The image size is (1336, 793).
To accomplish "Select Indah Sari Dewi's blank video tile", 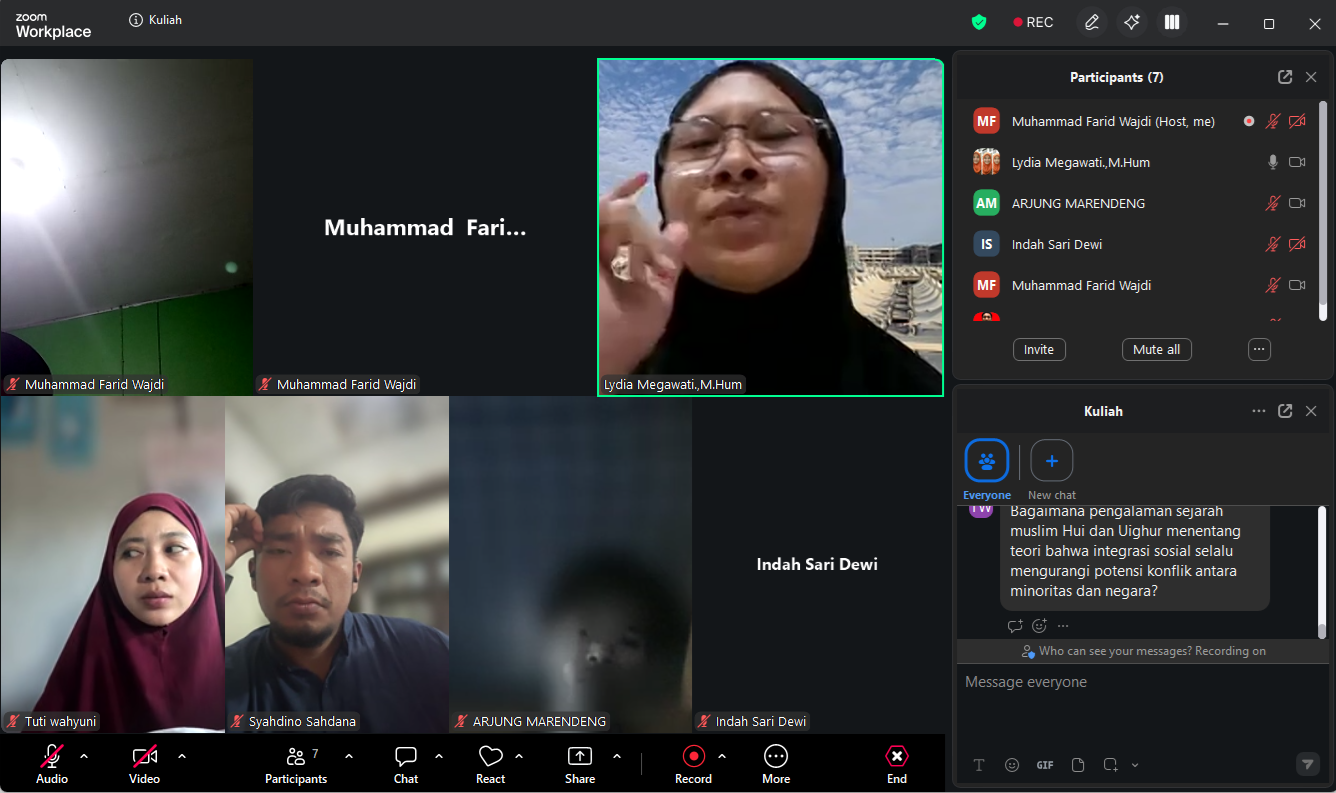I will coord(817,565).
